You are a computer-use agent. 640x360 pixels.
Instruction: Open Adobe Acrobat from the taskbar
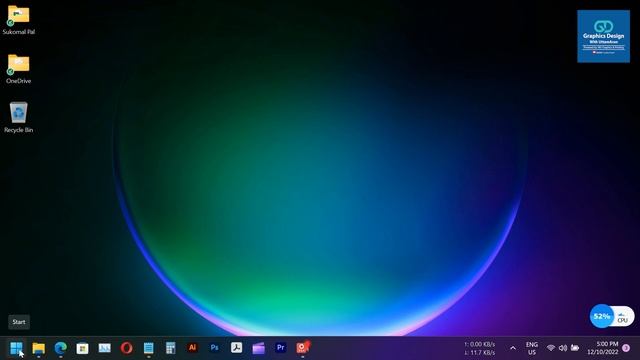click(236, 348)
